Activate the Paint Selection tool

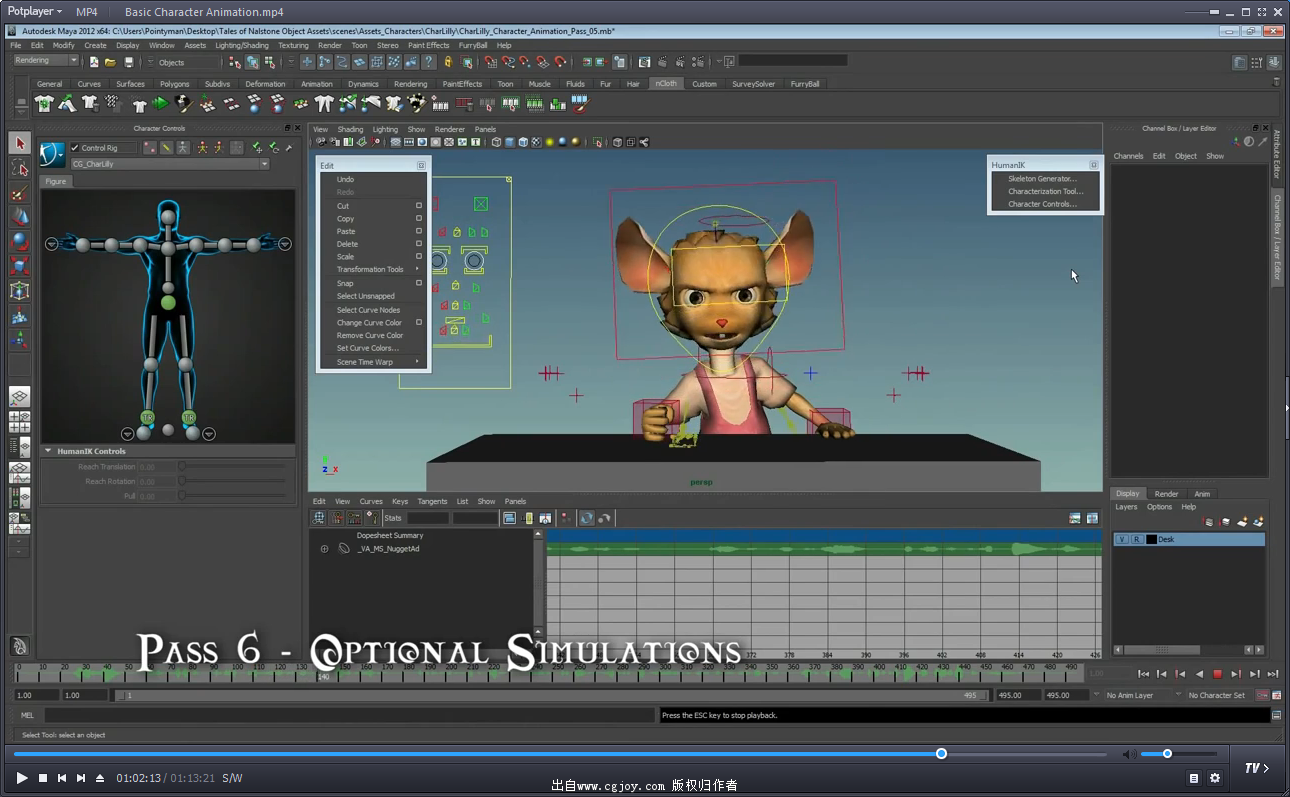19,193
